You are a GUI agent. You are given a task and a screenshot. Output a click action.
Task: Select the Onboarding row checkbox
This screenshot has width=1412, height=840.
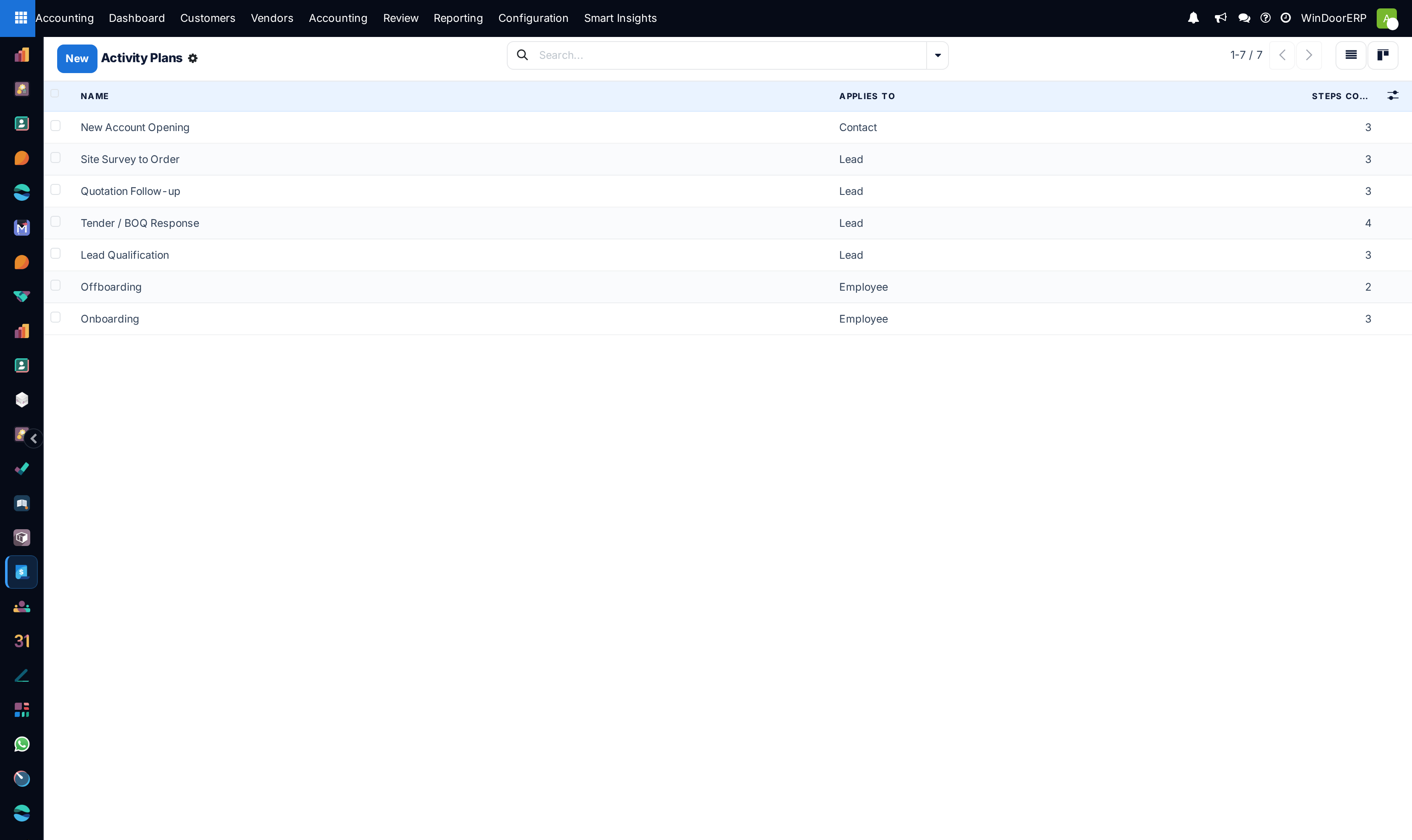tap(55, 318)
